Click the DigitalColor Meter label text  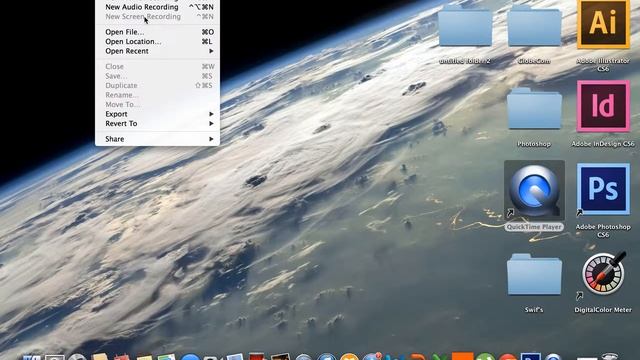click(x=603, y=310)
